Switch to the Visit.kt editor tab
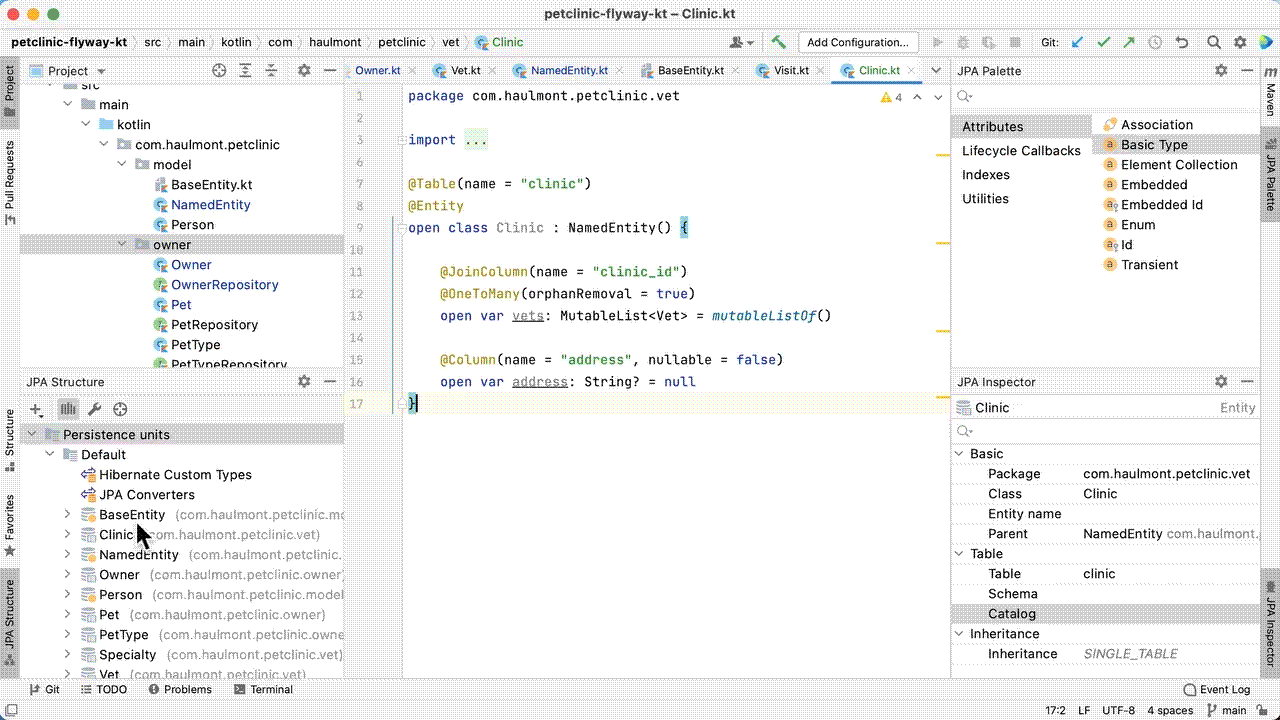The width and height of the screenshot is (1280, 720). (x=790, y=71)
